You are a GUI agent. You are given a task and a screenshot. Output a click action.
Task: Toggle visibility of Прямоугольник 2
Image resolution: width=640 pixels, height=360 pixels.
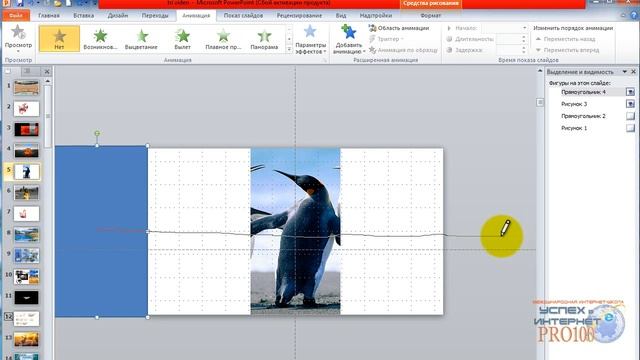[x=630, y=116]
